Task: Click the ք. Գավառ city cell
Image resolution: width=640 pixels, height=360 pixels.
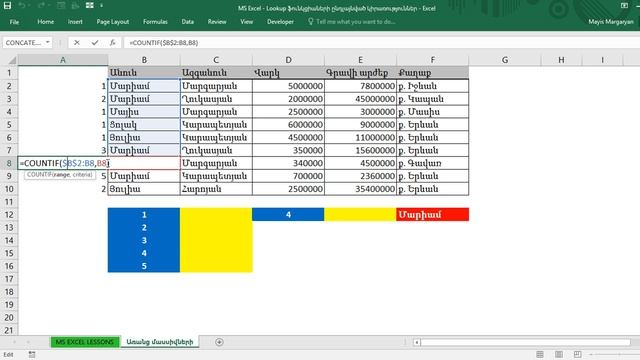Action: pos(433,163)
